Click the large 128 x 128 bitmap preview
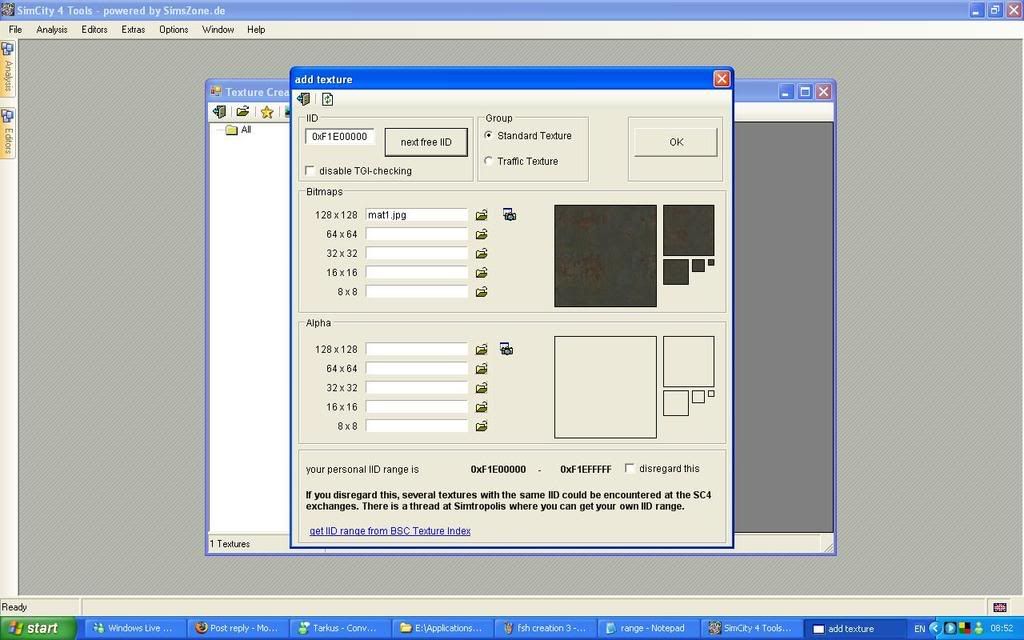1024x640 pixels. tap(605, 256)
